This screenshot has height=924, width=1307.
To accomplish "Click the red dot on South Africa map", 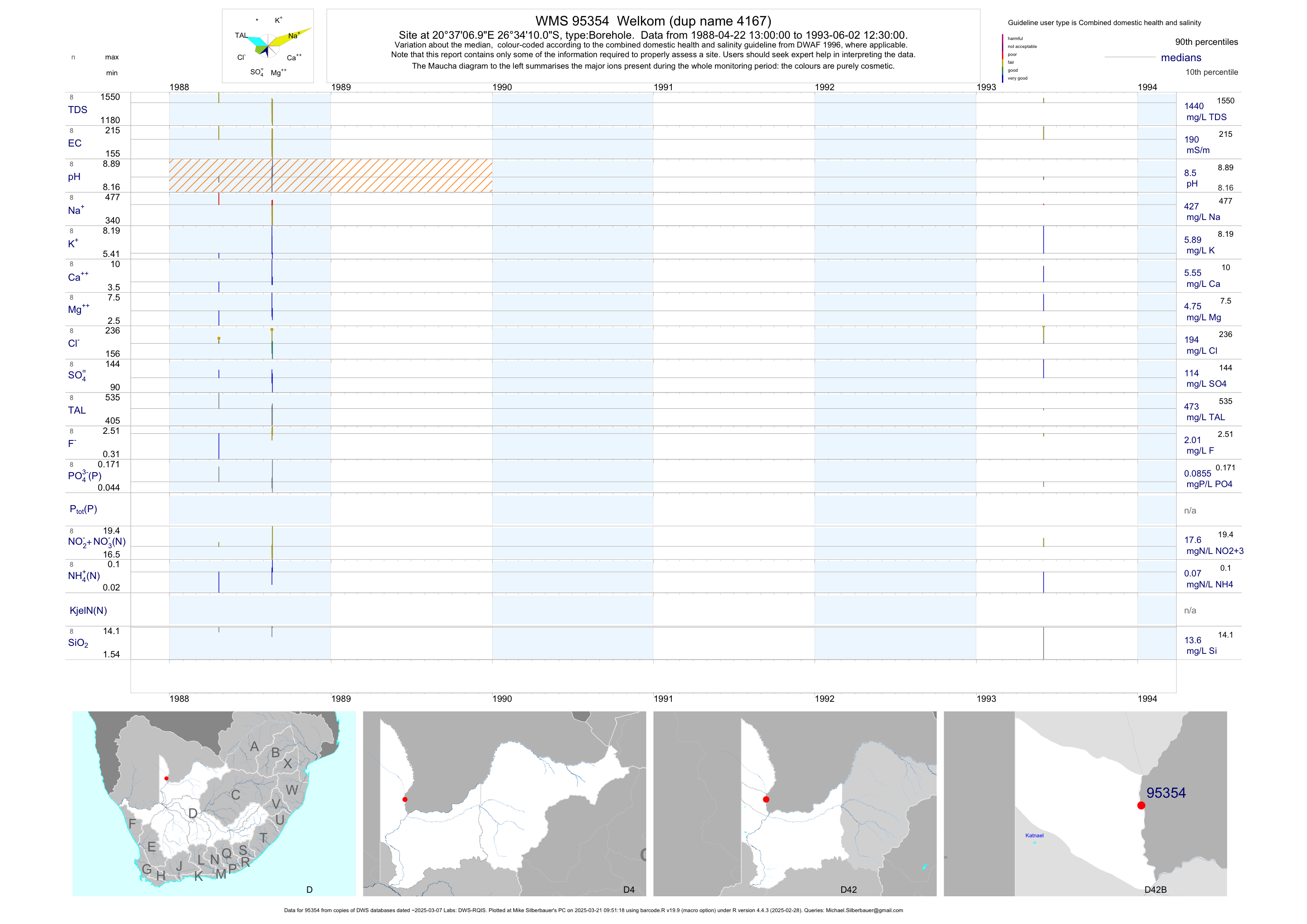I will pos(166,778).
